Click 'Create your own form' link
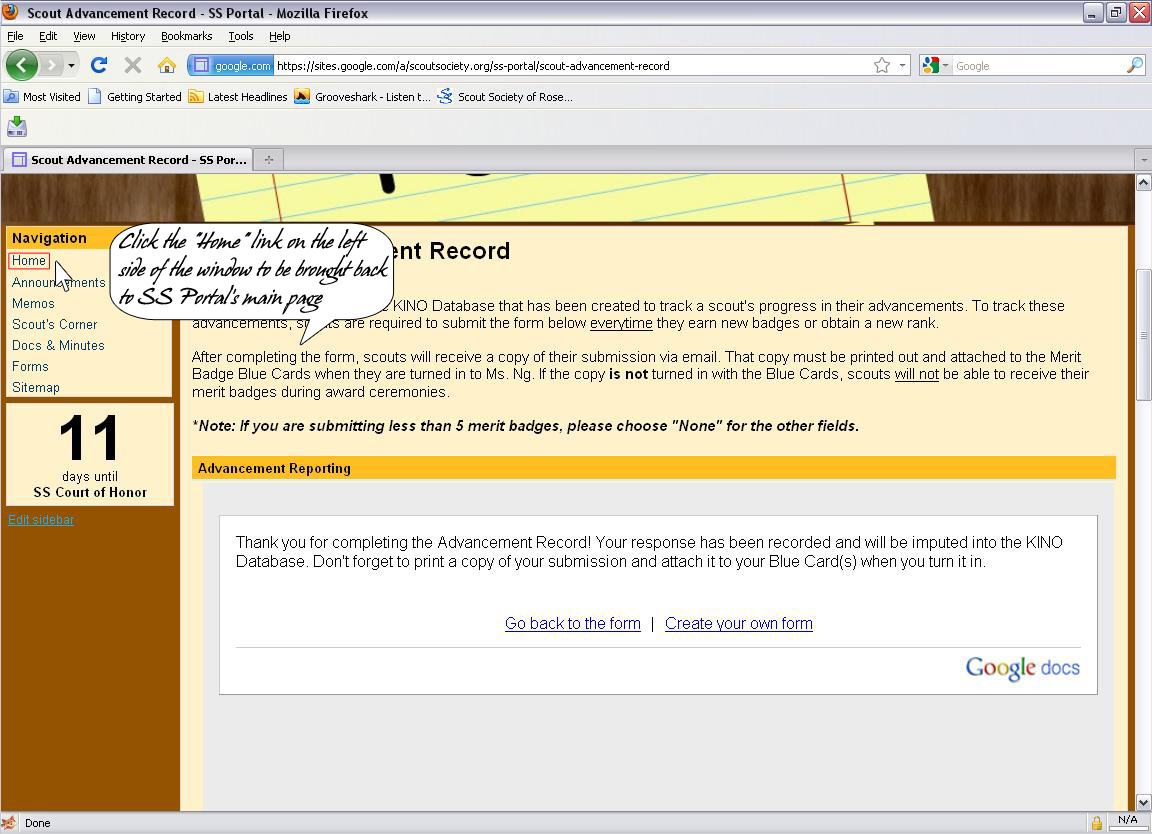Screen dimensions: 1152x834 pyautogui.click(x=738, y=624)
